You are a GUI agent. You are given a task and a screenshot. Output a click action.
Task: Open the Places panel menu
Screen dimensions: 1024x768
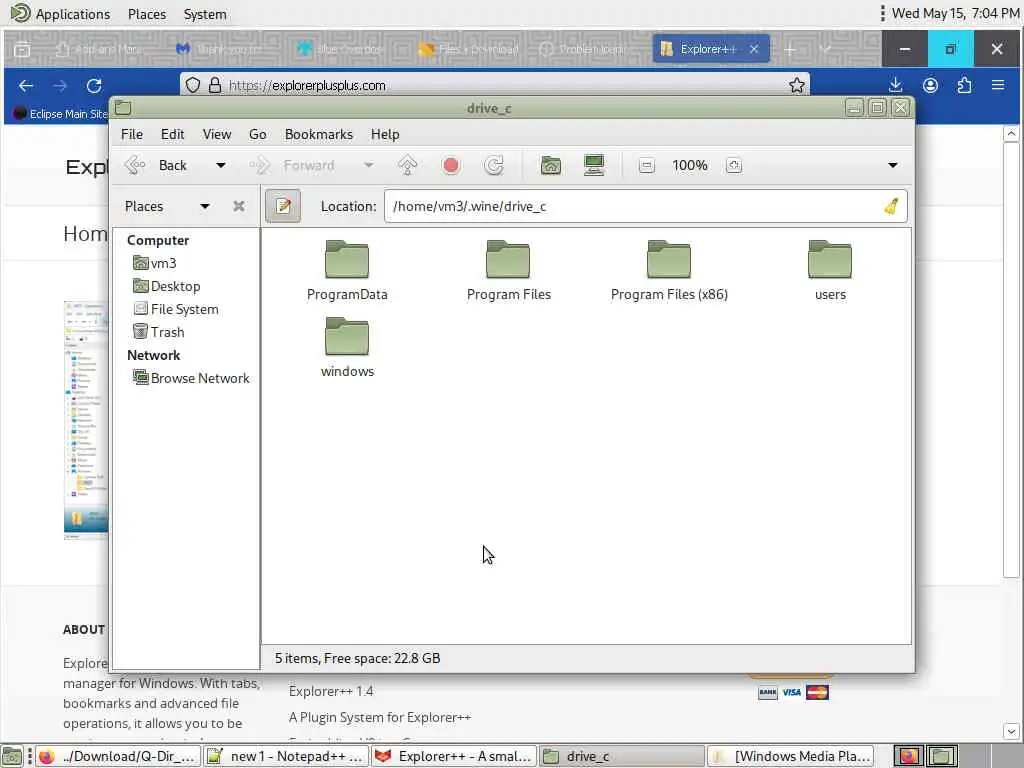click(147, 14)
